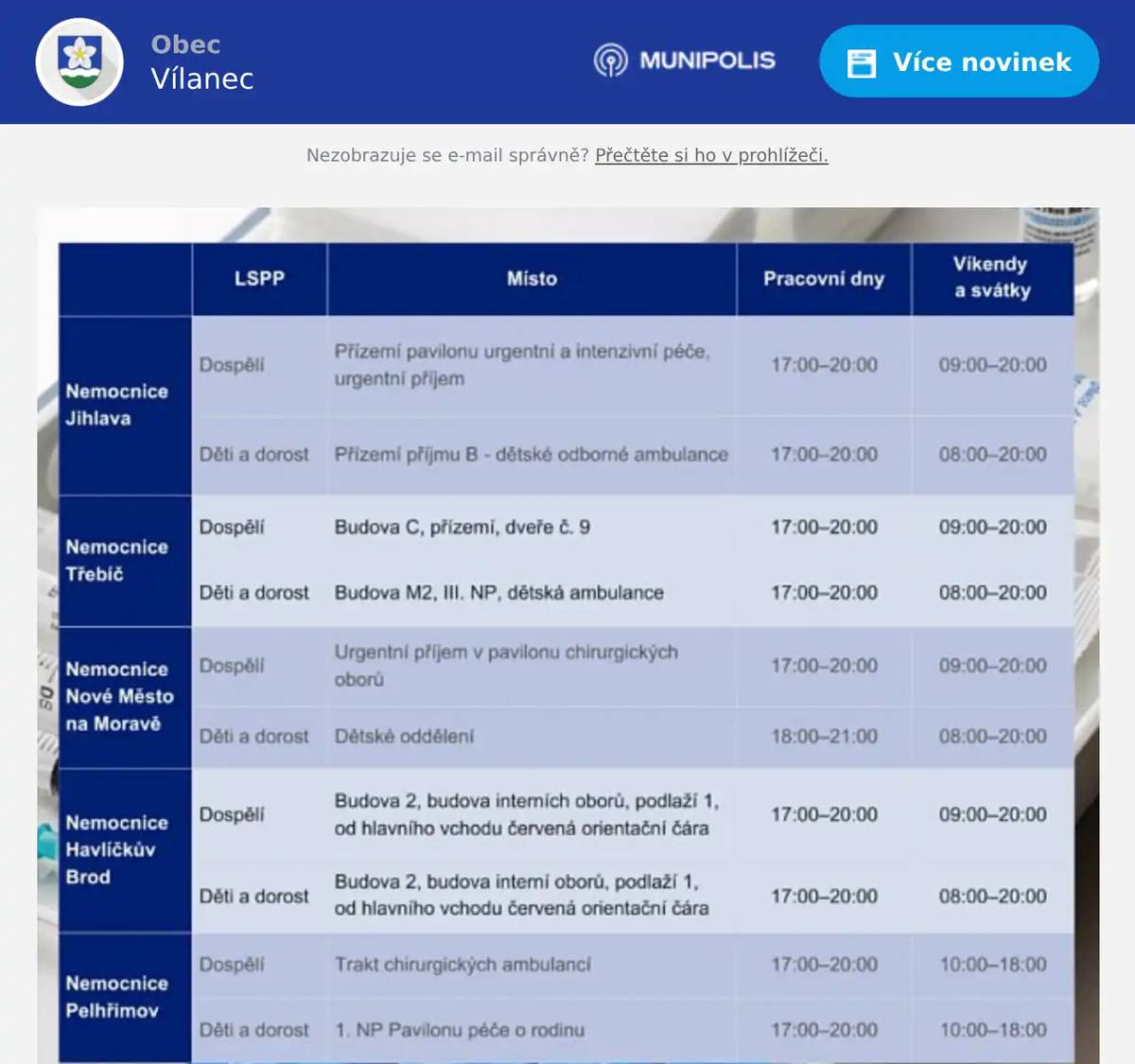Click the 18:00–21:00 working hours cell
Screen dimensions: 1135x1064
point(823,736)
